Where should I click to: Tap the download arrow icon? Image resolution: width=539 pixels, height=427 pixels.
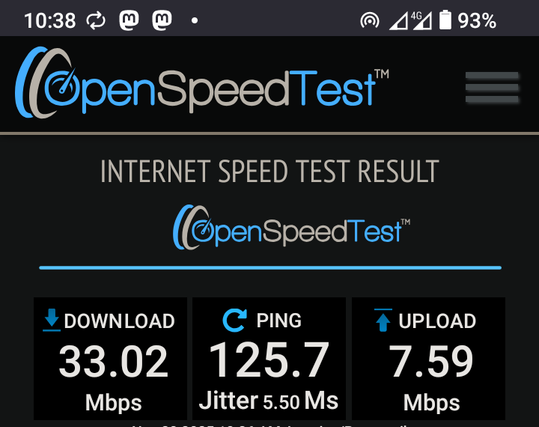(52, 320)
